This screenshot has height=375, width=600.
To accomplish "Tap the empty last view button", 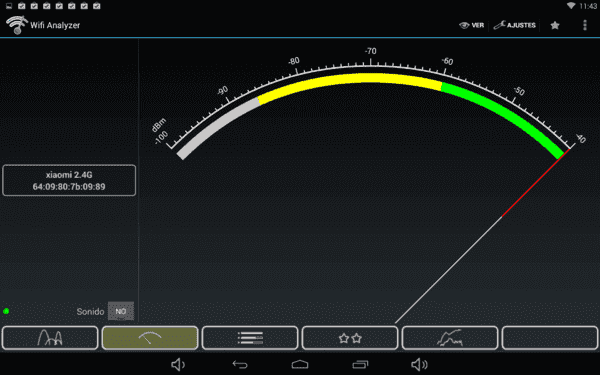I will (550, 338).
